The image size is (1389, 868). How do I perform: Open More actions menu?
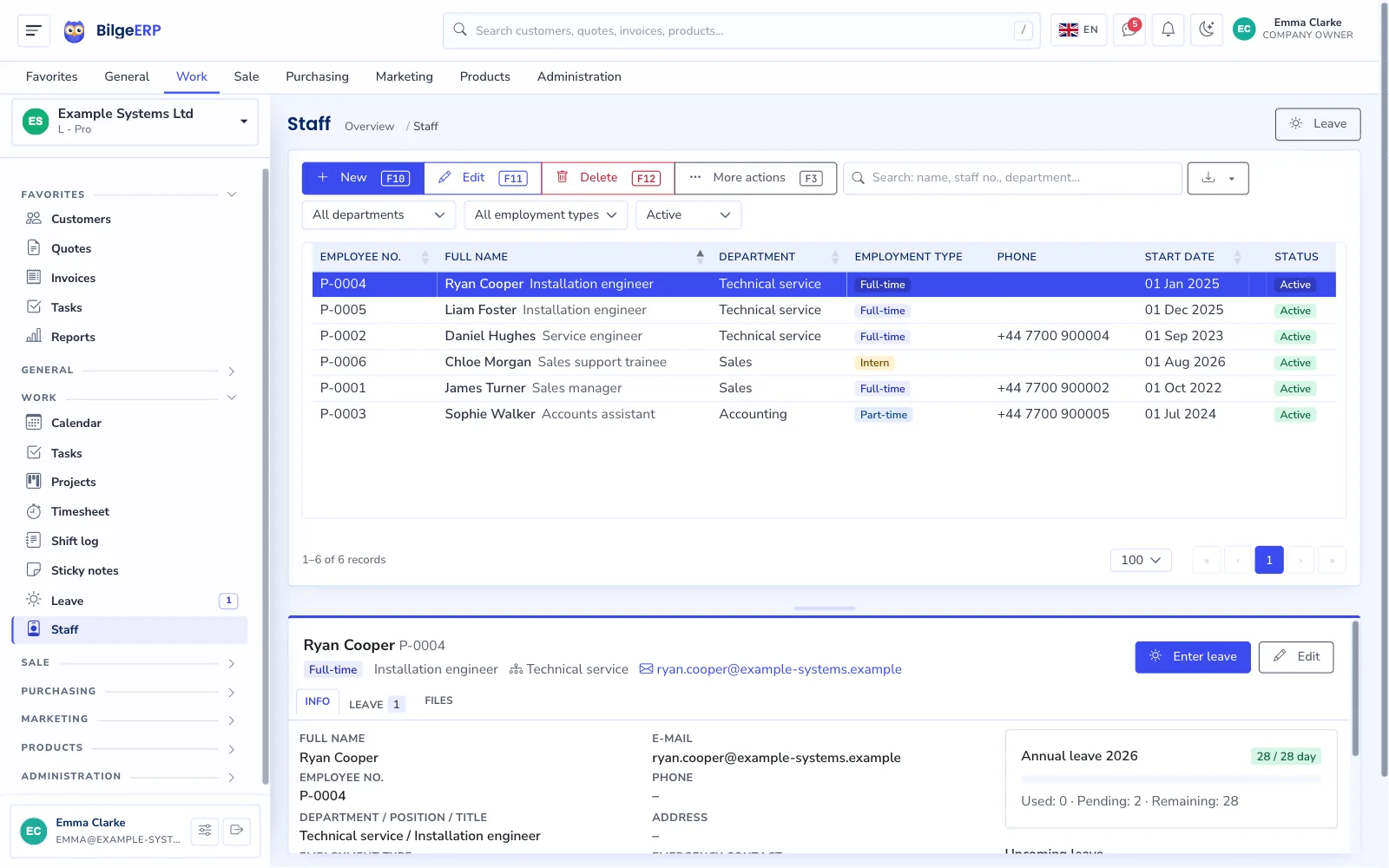click(x=755, y=178)
